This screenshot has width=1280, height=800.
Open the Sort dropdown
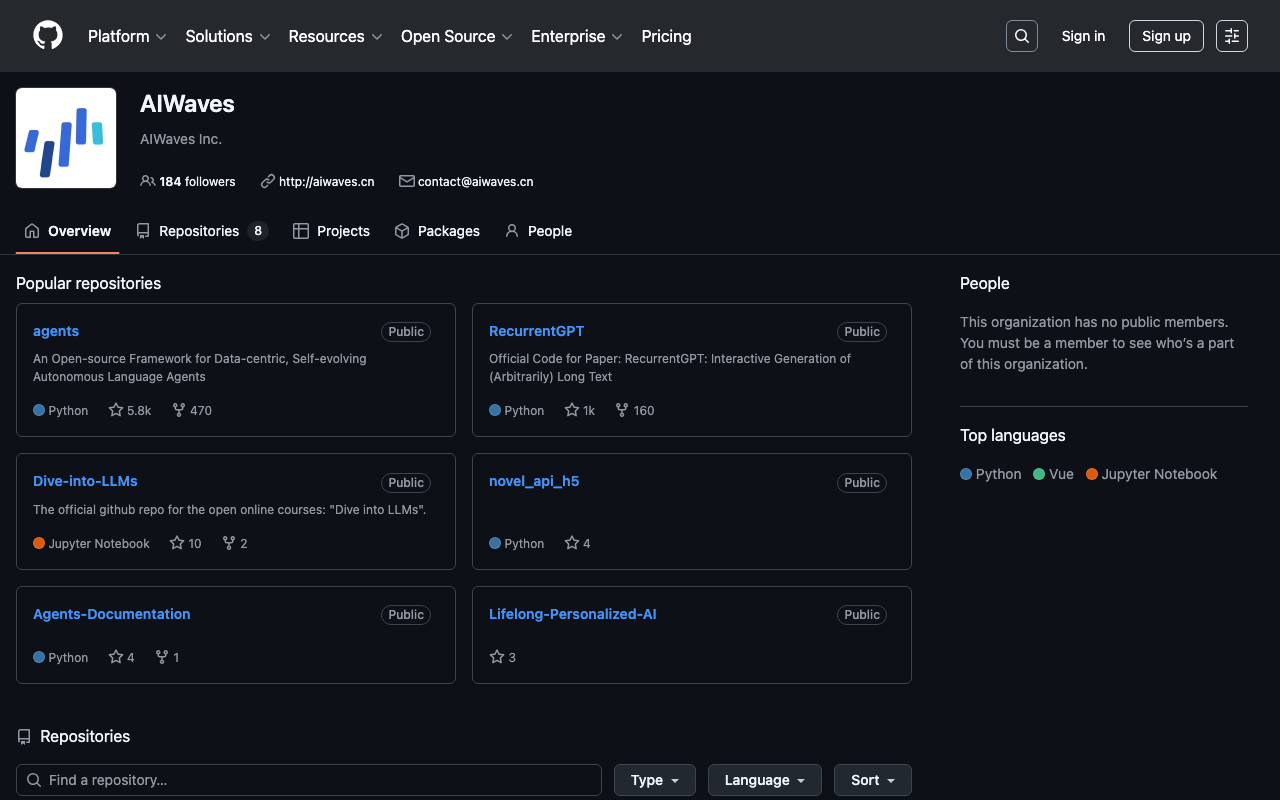[872, 780]
